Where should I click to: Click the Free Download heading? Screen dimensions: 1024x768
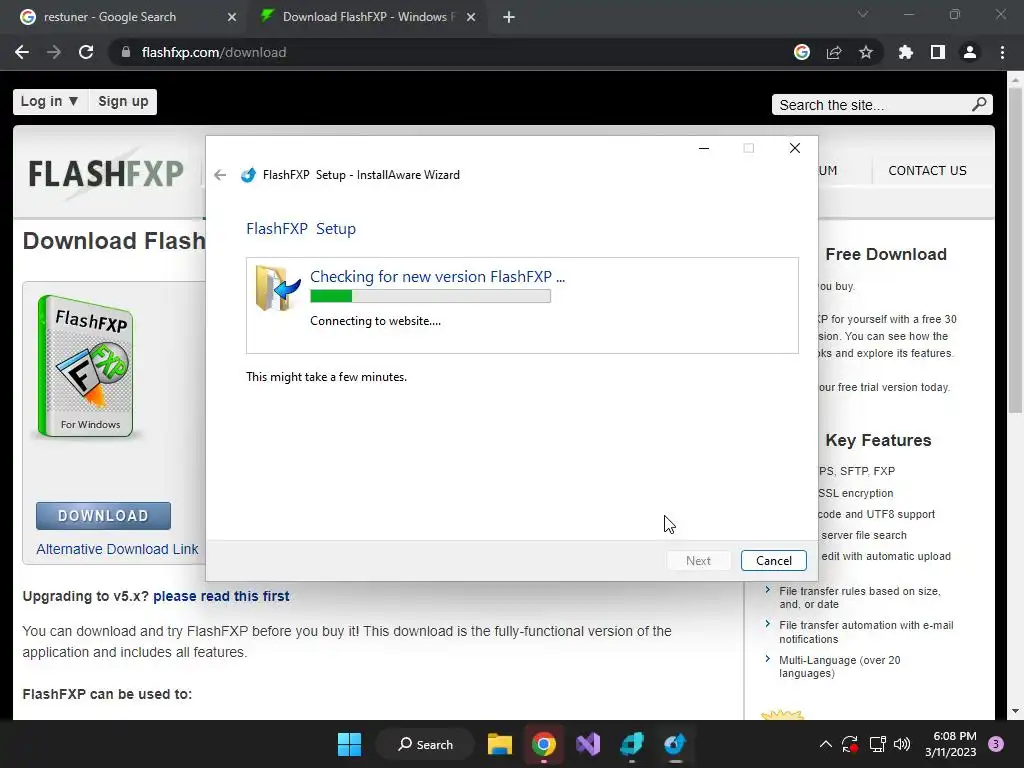[x=886, y=254]
